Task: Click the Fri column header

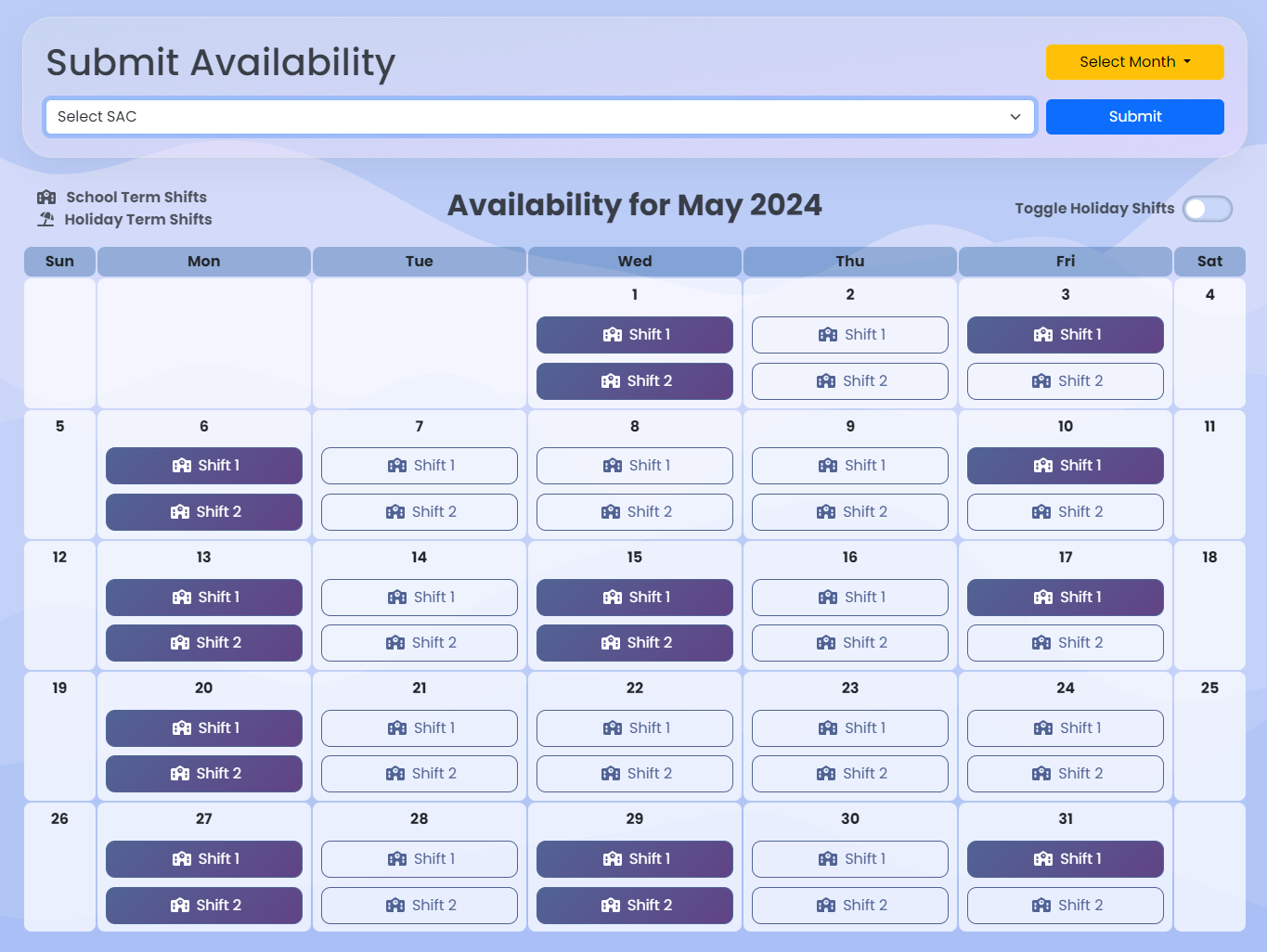Action: tap(1065, 262)
